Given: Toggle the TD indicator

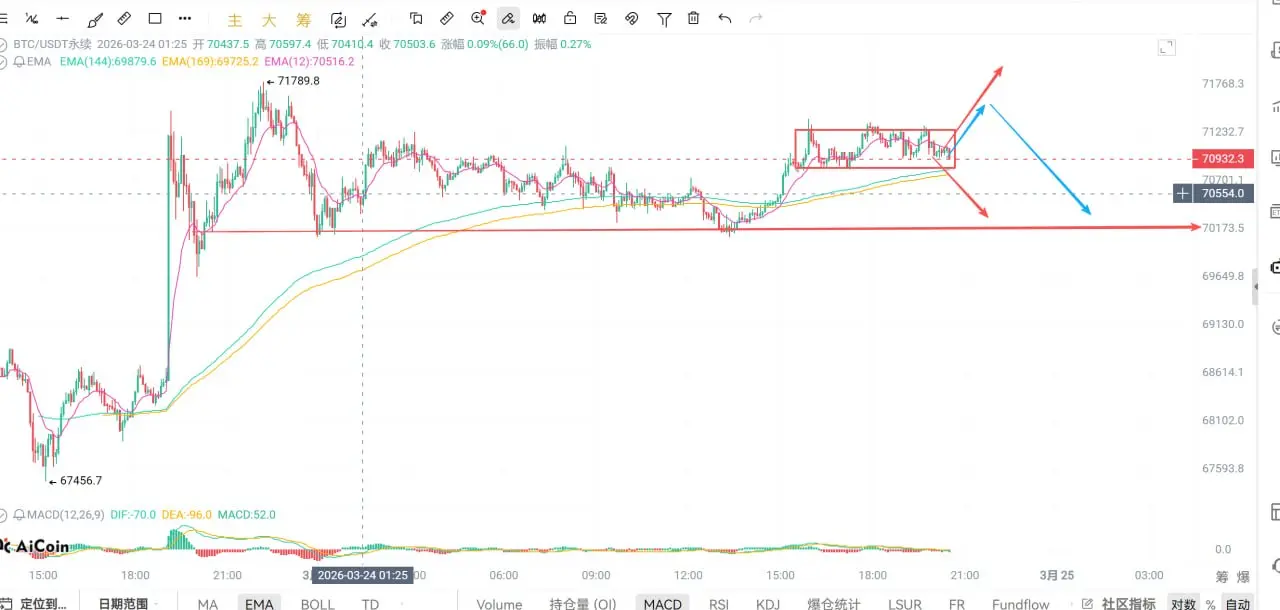Looking at the screenshot, I should (x=370, y=604).
